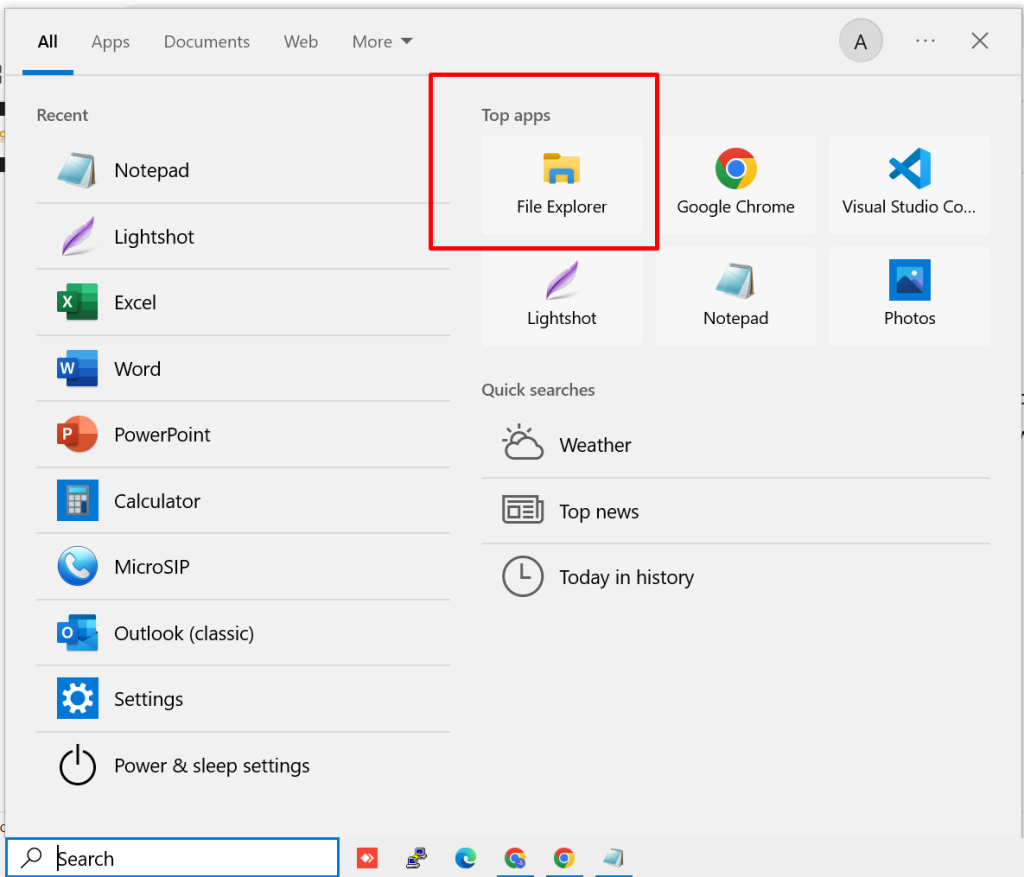Image resolution: width=1024 pixels, height=877 pixels.
Task: Open File Explorer from Top apps
Action: pos(561,185)
